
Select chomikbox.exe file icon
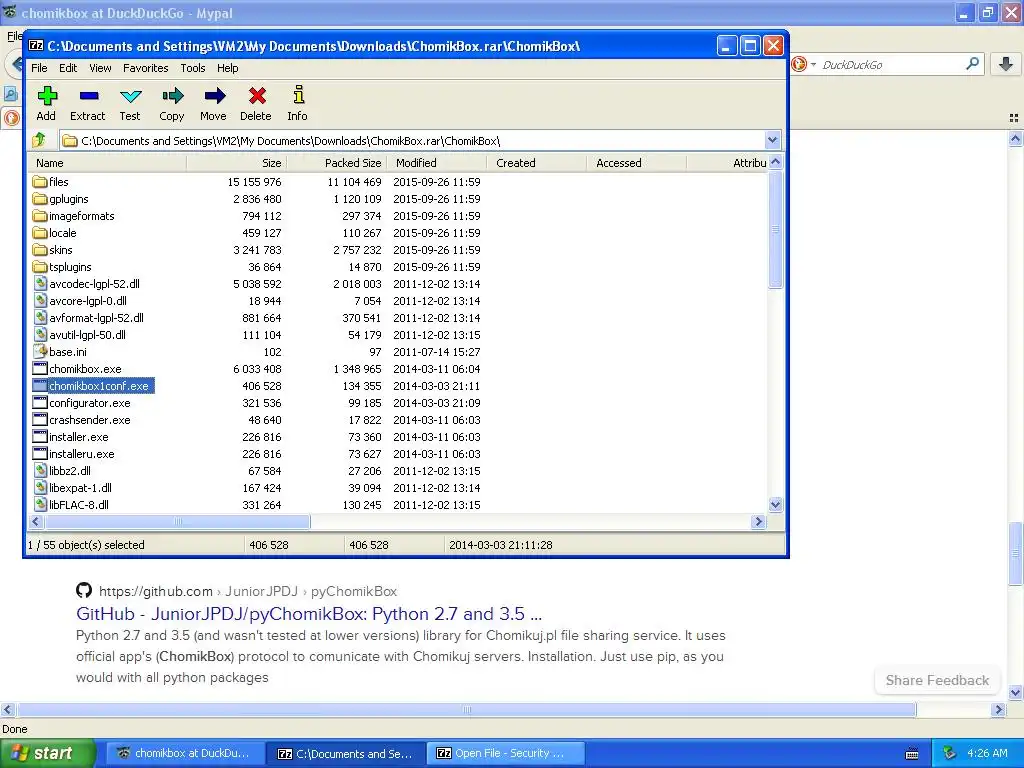point(40,368)
